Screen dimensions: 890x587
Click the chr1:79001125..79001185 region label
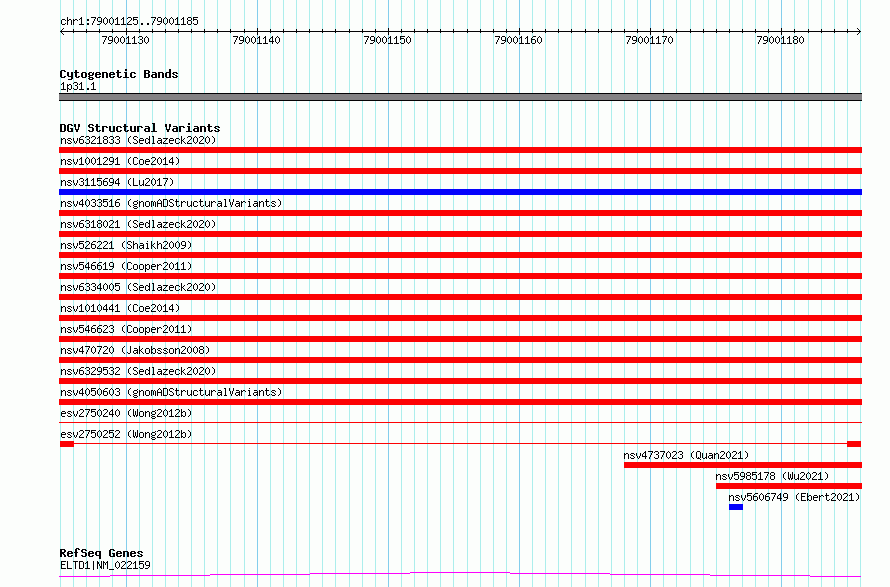(129, 21)
